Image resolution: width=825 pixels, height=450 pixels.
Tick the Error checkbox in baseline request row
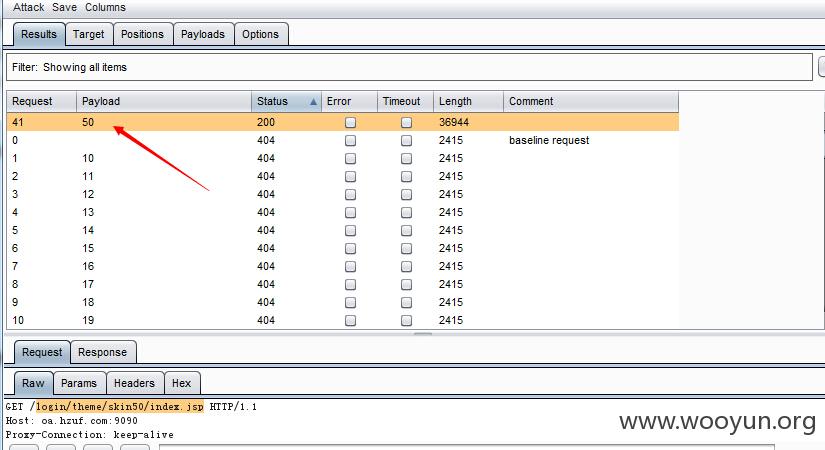pos(350,141)
